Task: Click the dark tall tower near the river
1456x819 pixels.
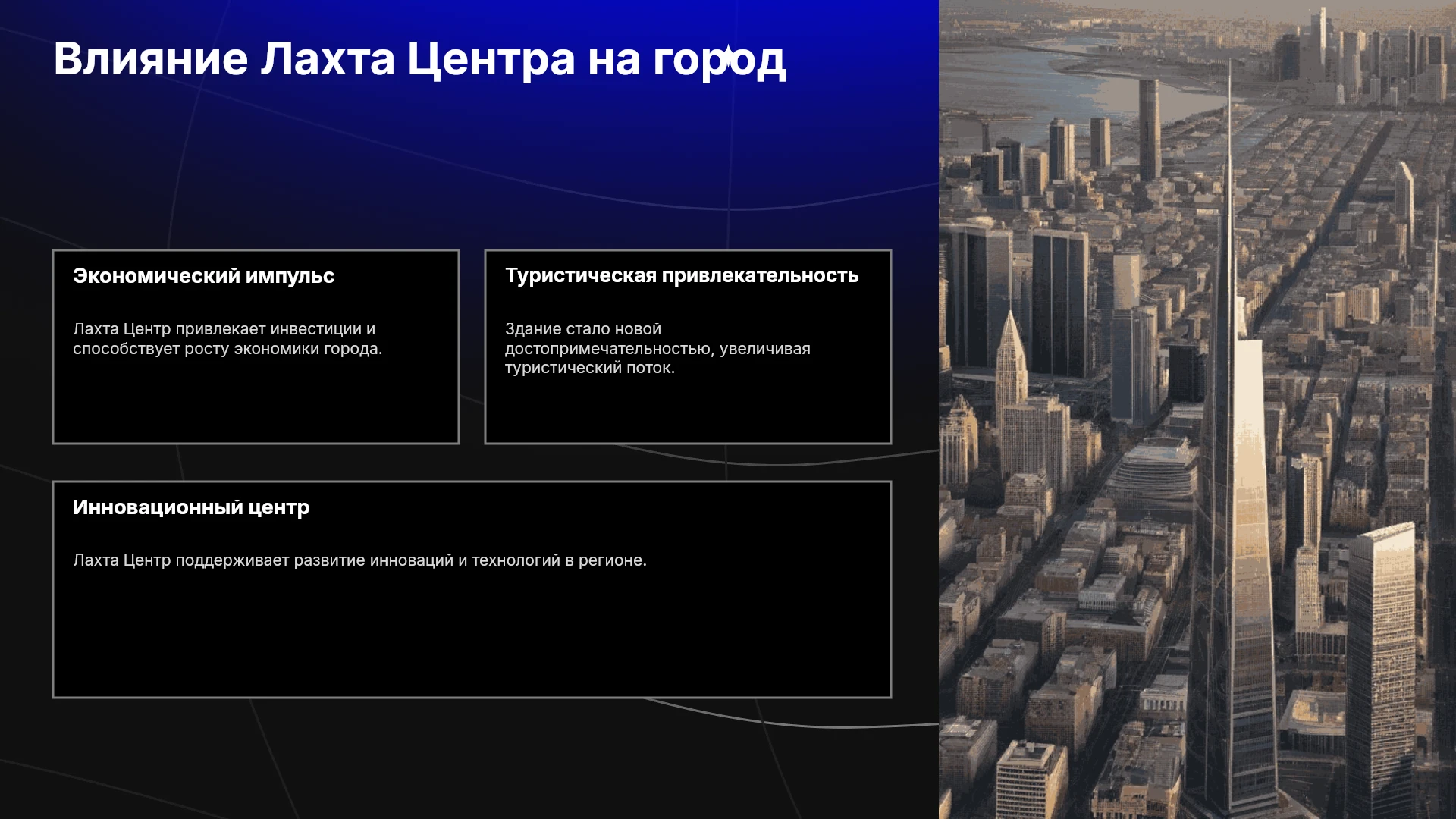Action: coord(1149,129)
